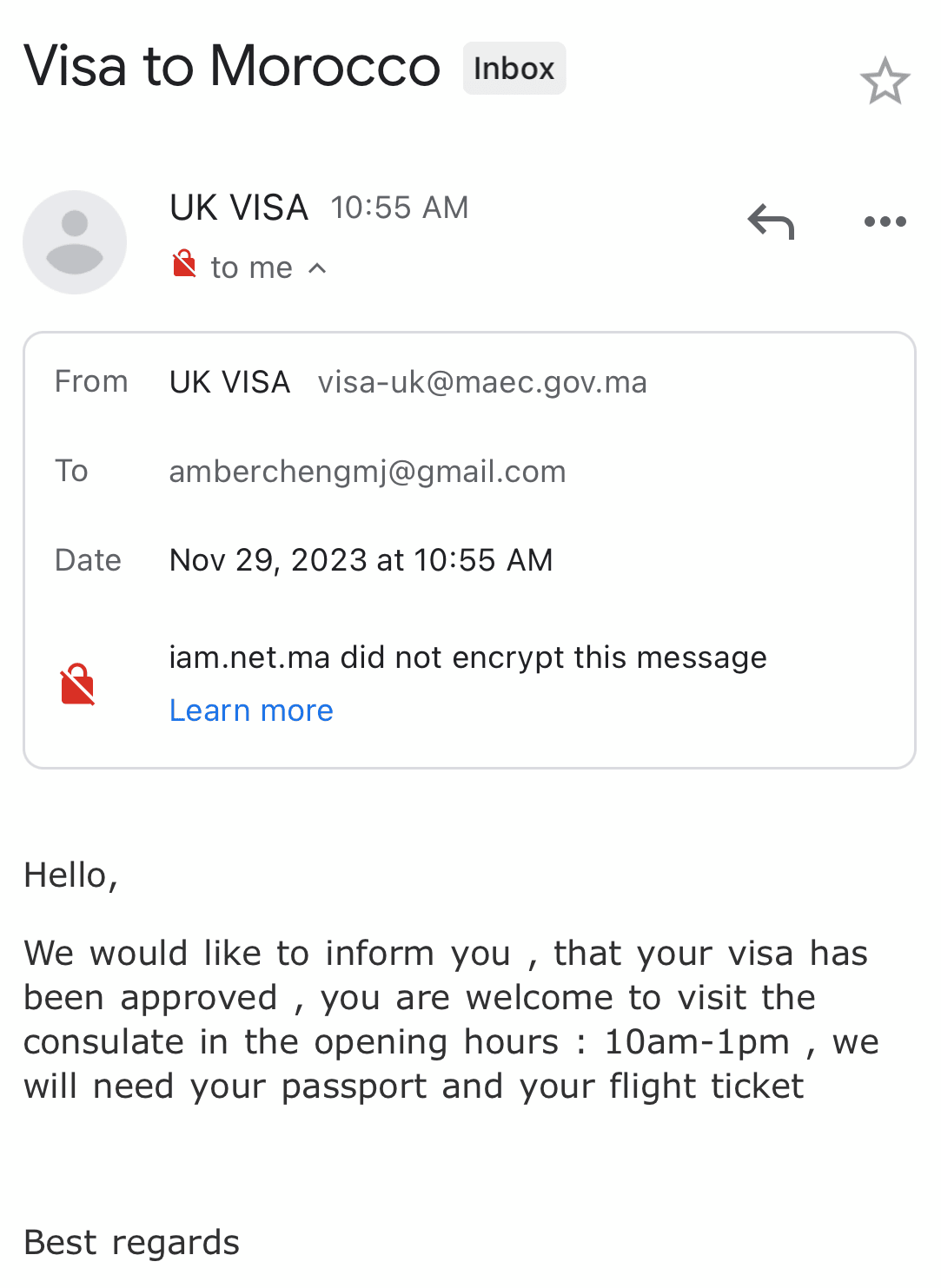The height and width of the screenshot is (1288, 941).
Task: Tap the 10:55 AM header timestamp
Action: click(x=400, y=208)
